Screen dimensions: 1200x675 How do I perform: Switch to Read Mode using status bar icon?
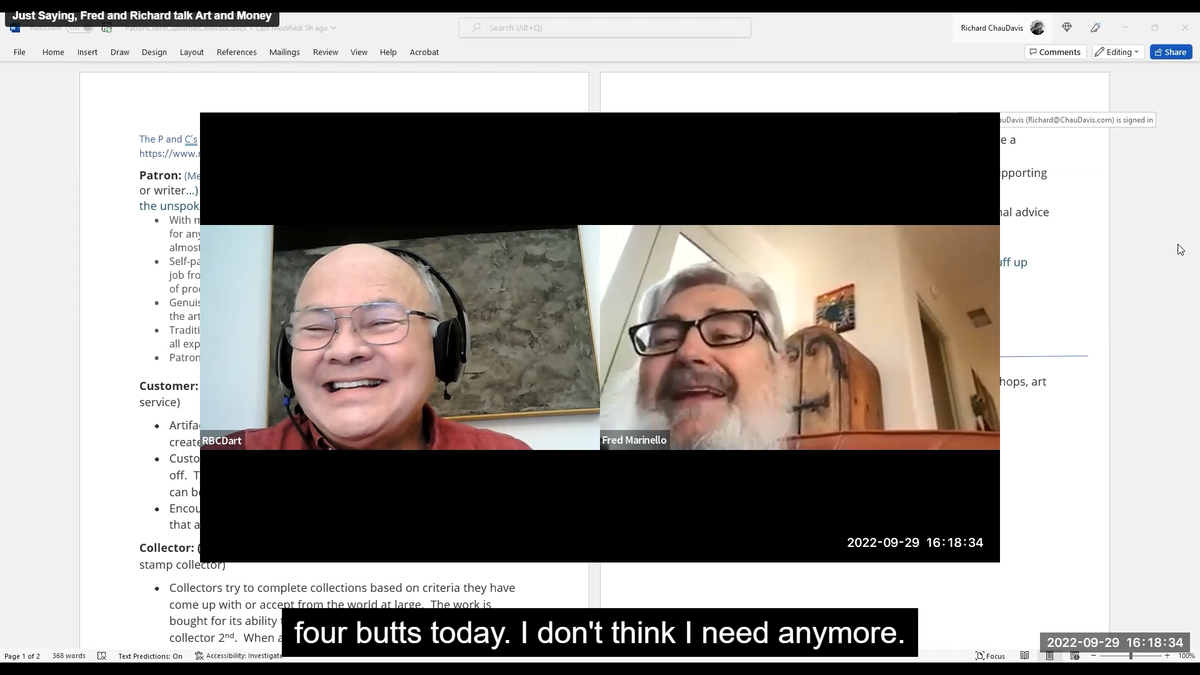[1022, 656]
